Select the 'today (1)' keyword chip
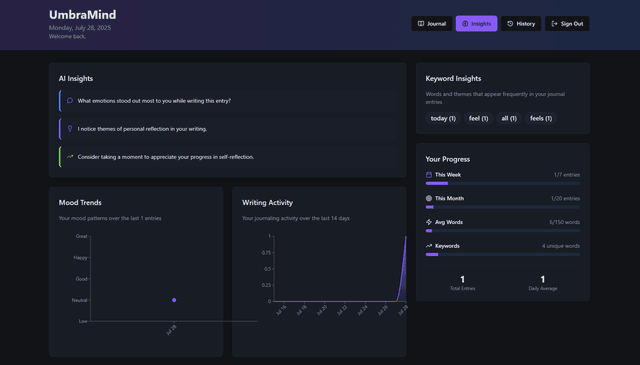 [x=443, y=118]
